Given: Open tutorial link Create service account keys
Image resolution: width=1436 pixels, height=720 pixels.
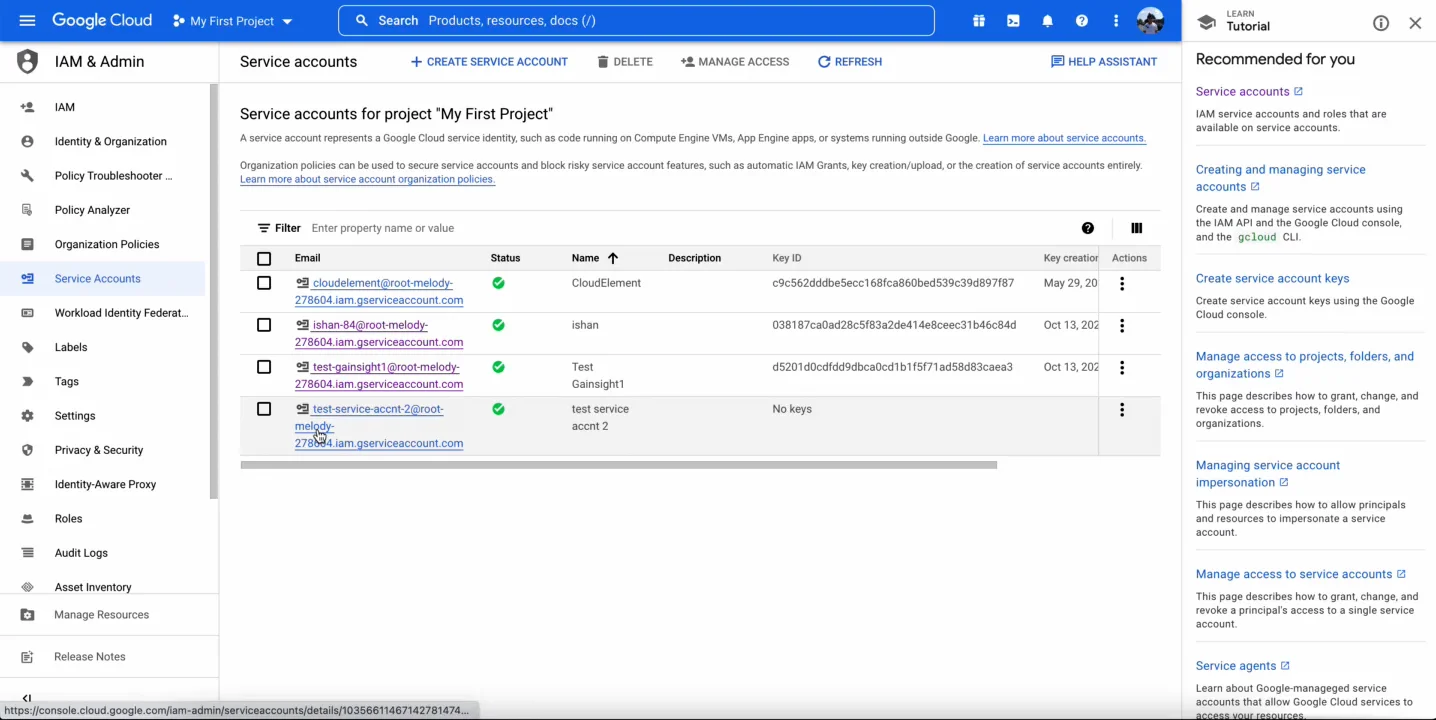Looking at the screenshot, I should (1272, 278).
